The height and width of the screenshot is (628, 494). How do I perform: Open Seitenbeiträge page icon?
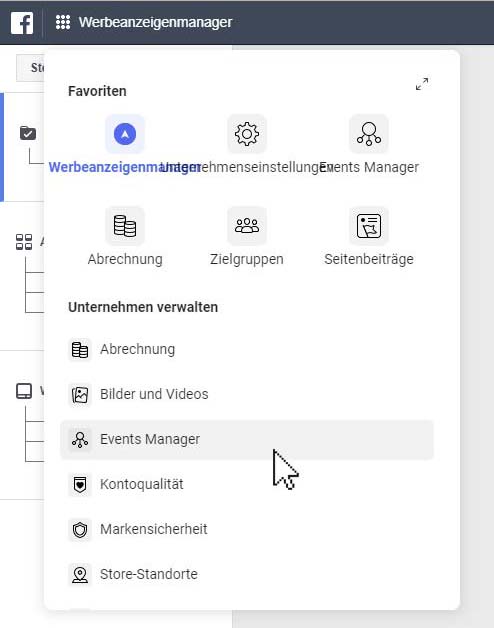coord(369,226)
